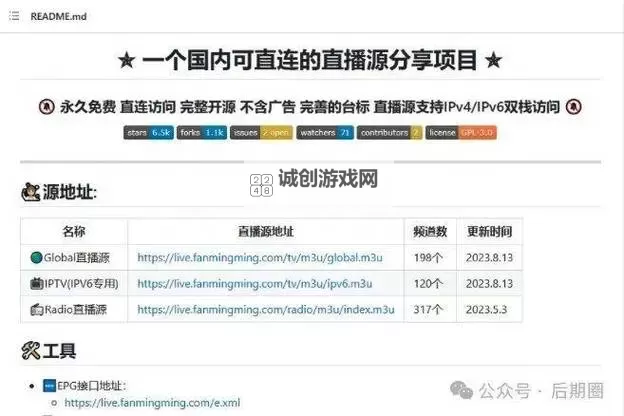Image resolution: width=624 pixels, height=416 pixels.
Task: Click the license GPL-3.0 badge
Action: (461, 133)
